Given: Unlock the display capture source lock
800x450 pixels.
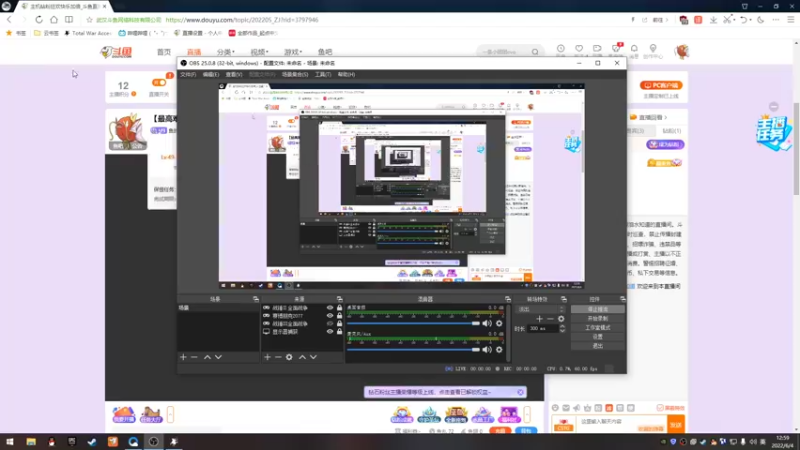Looking at the screenshot, I should click(x=339, y=332).
